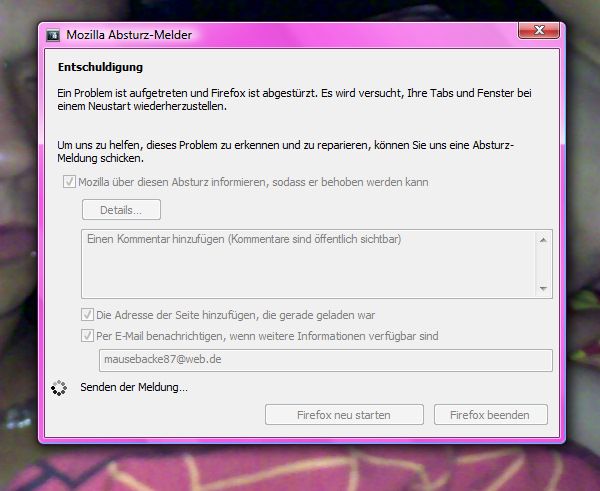The image size is (600, 491).
Task: Click 'Firefox neu starten' button
Action: [344, 414]
